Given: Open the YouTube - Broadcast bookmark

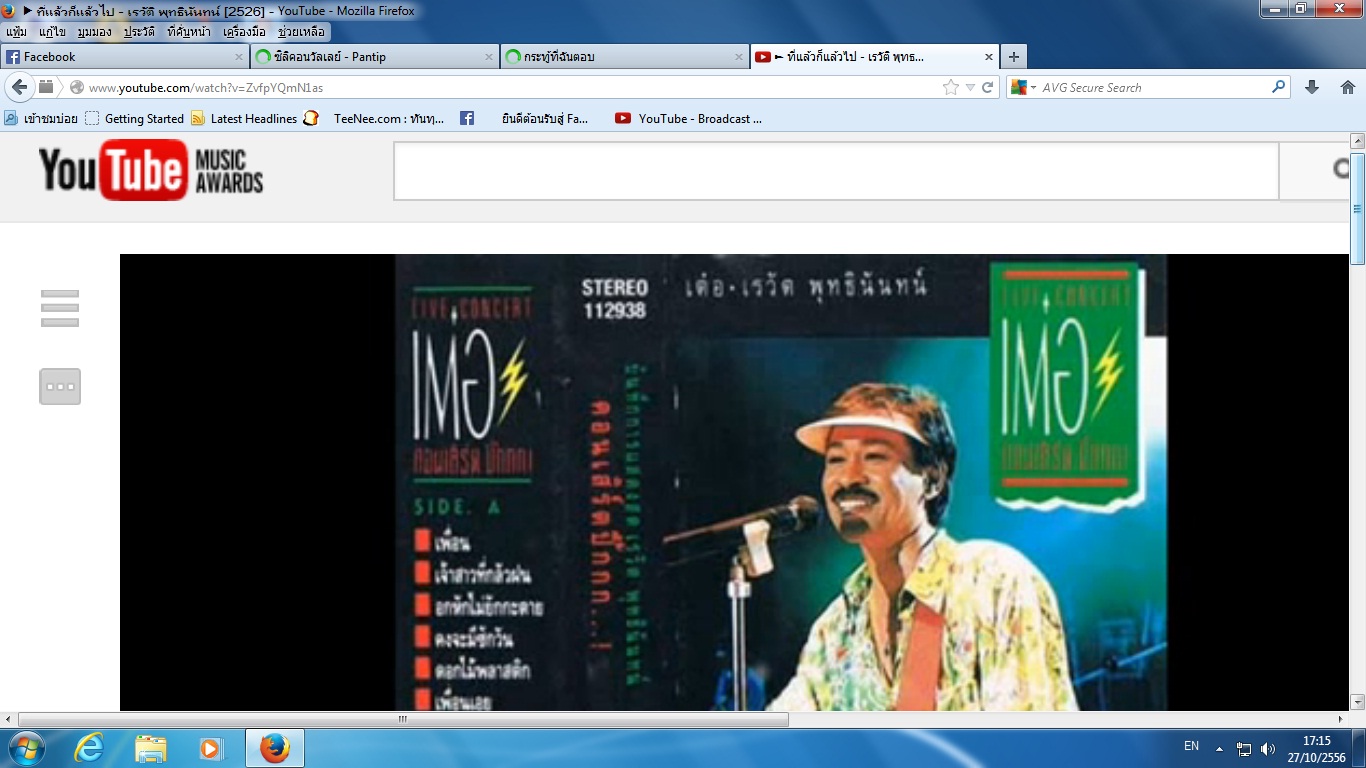Looking at the screenshot, I should [689, 118].
